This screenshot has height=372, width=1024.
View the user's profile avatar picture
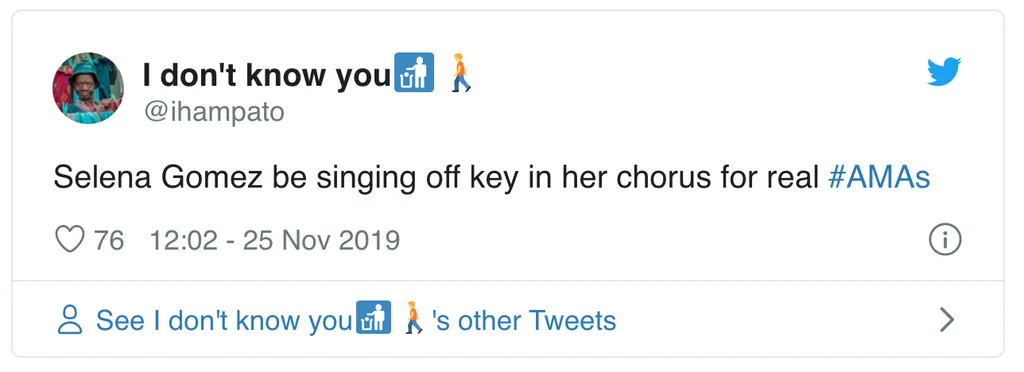point(88,88)
